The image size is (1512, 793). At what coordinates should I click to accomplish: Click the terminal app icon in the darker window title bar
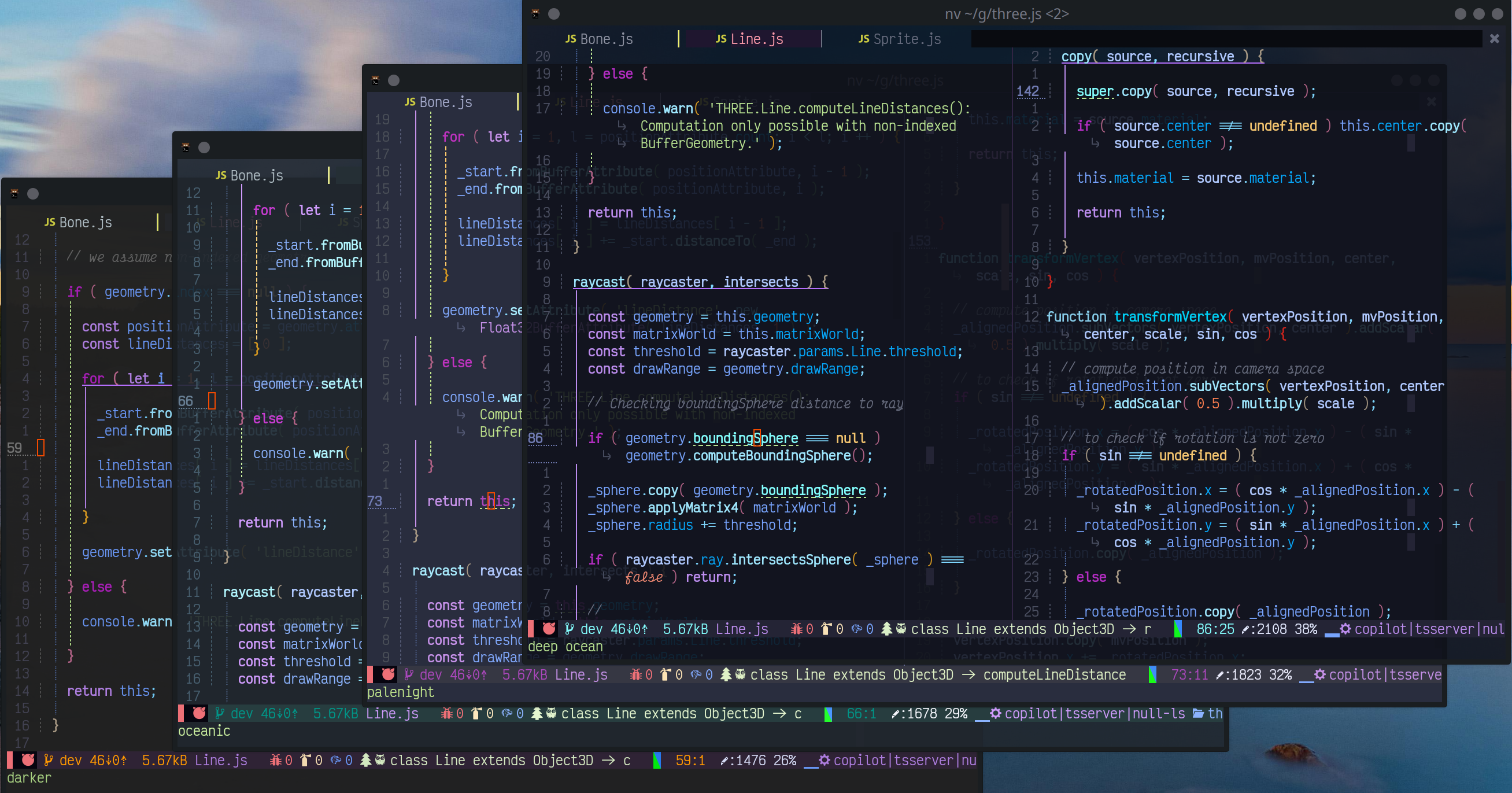(14, 194)
